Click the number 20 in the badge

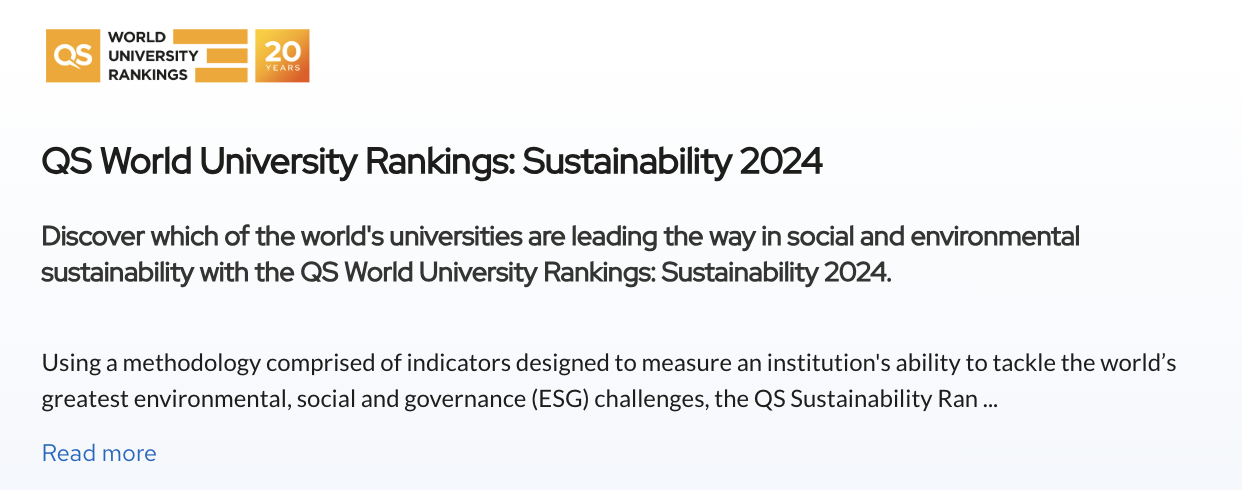[283, 51]
